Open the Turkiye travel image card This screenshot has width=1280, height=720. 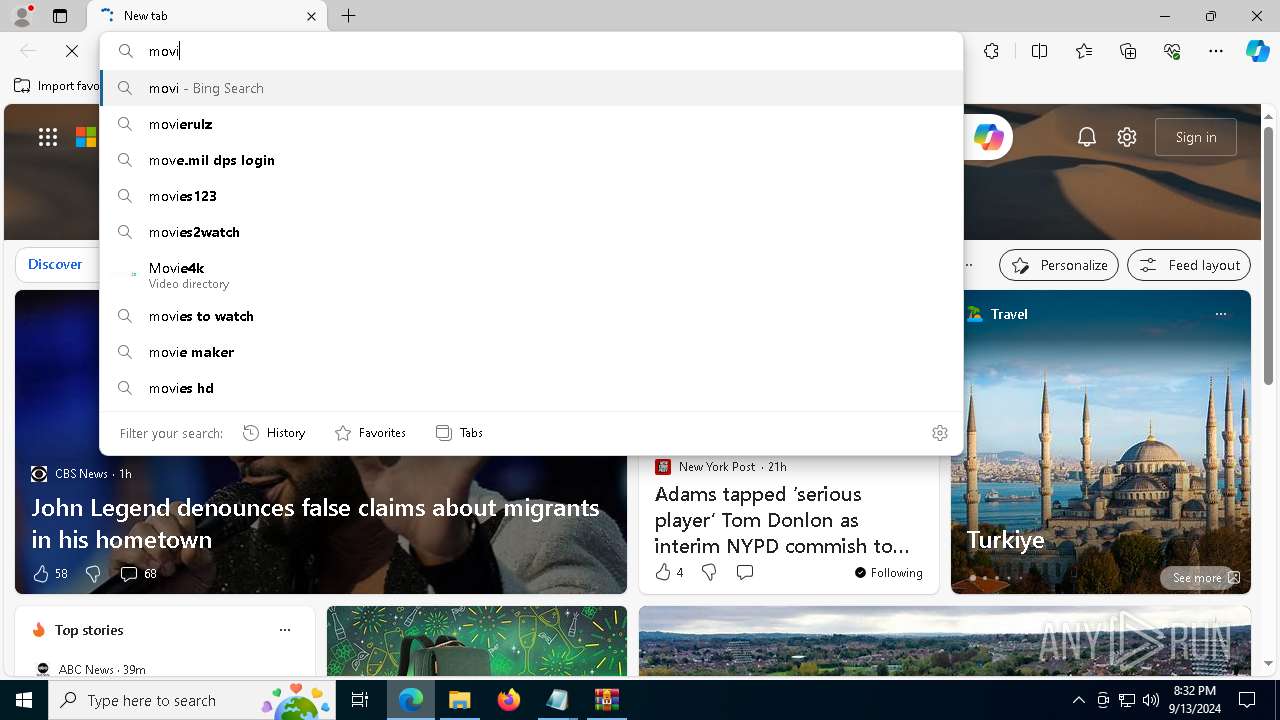[1101, 442]
